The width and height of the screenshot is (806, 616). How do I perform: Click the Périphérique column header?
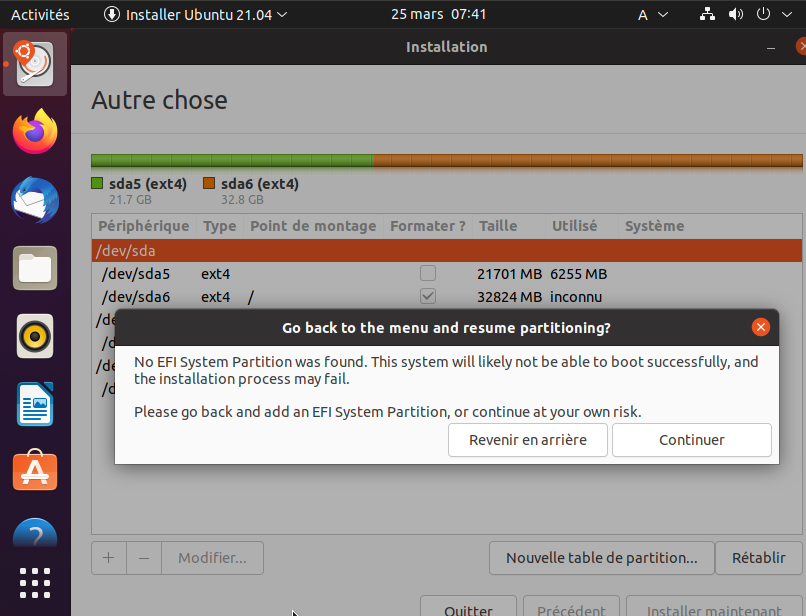[x=144, y=226]
